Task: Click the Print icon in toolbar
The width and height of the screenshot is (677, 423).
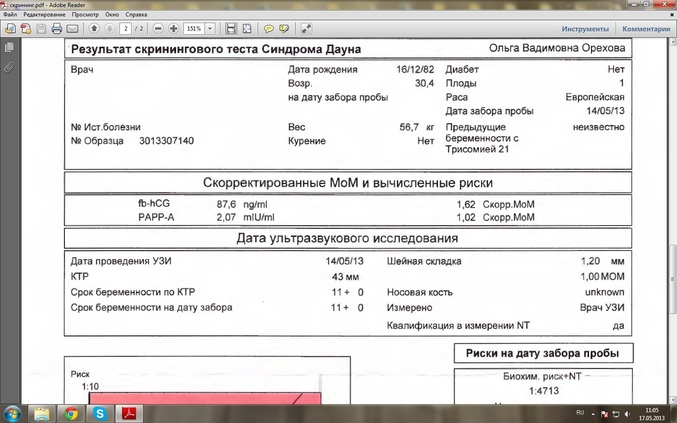Action: tap(57, 29)
